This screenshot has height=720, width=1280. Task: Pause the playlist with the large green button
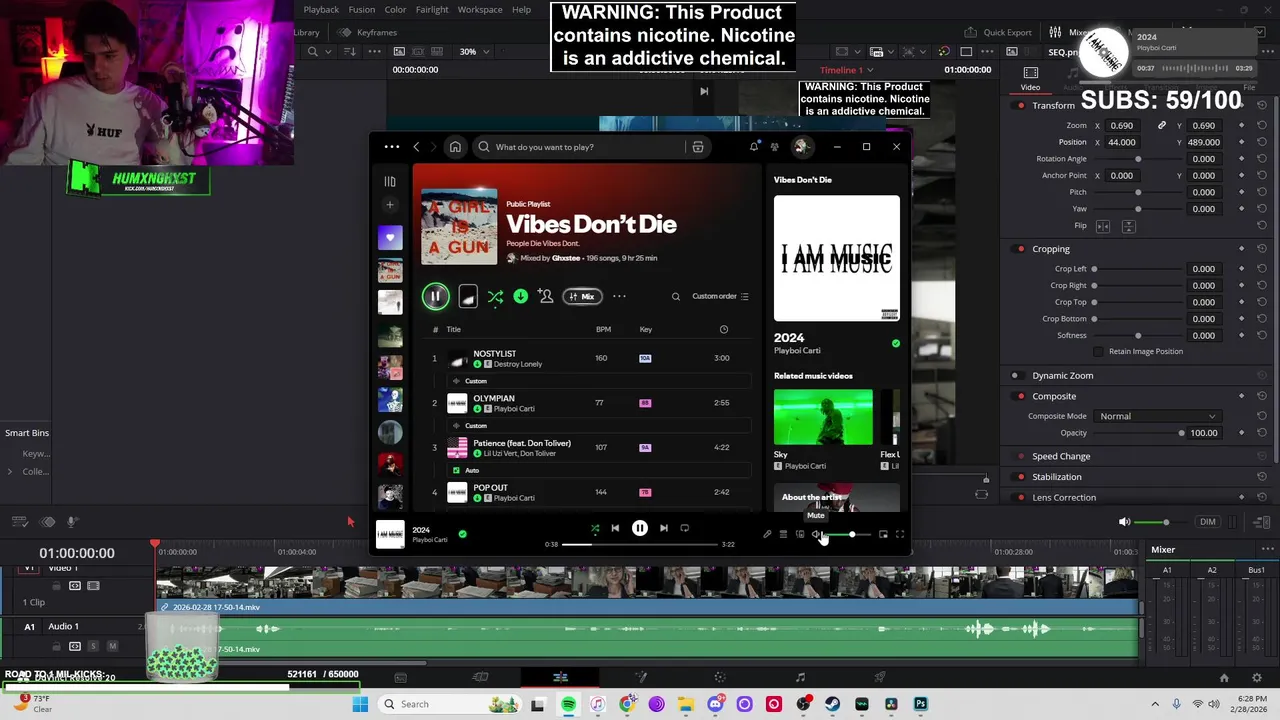click(435, 296)
